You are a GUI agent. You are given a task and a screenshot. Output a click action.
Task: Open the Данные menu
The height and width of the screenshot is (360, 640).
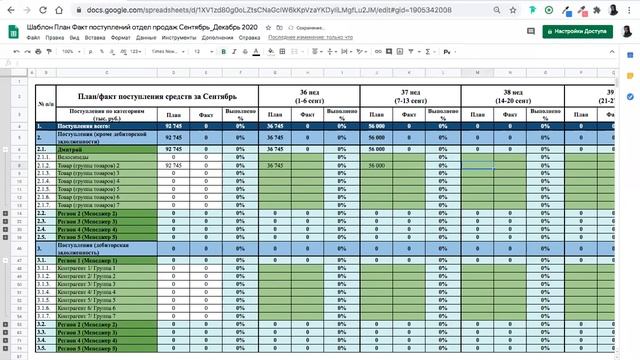[146, 38]
